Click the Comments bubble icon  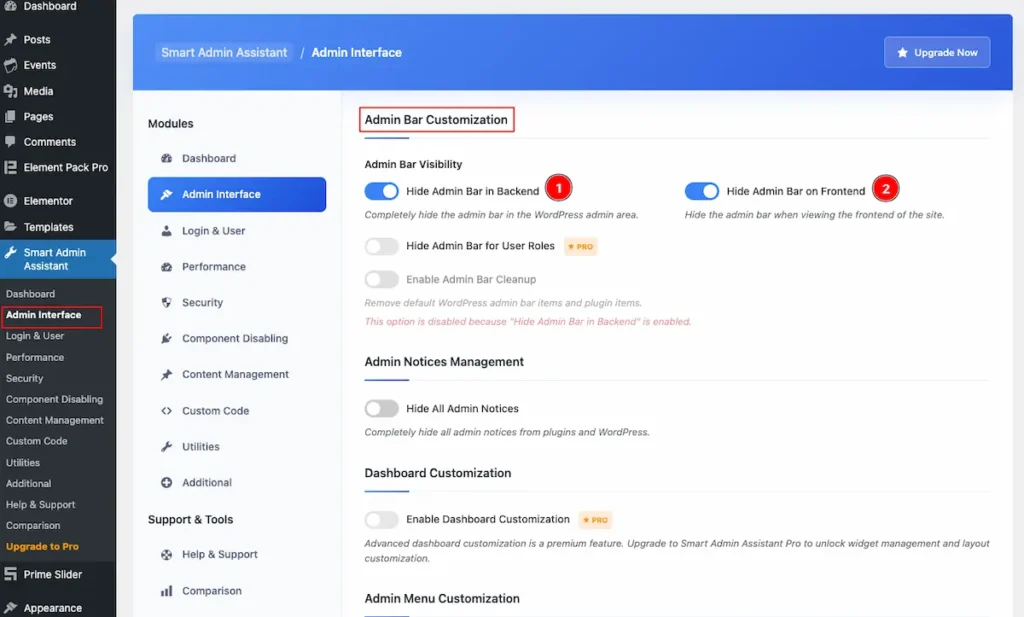click(x=10, y=142)
